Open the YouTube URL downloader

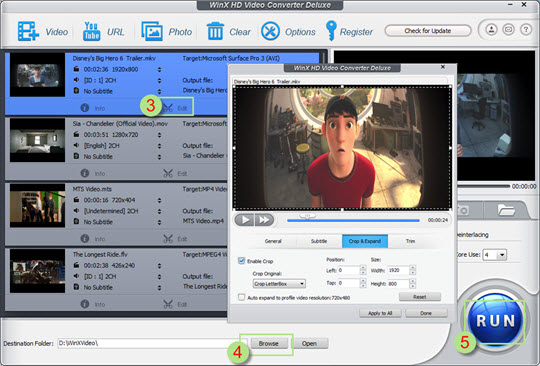click(91, 31)
